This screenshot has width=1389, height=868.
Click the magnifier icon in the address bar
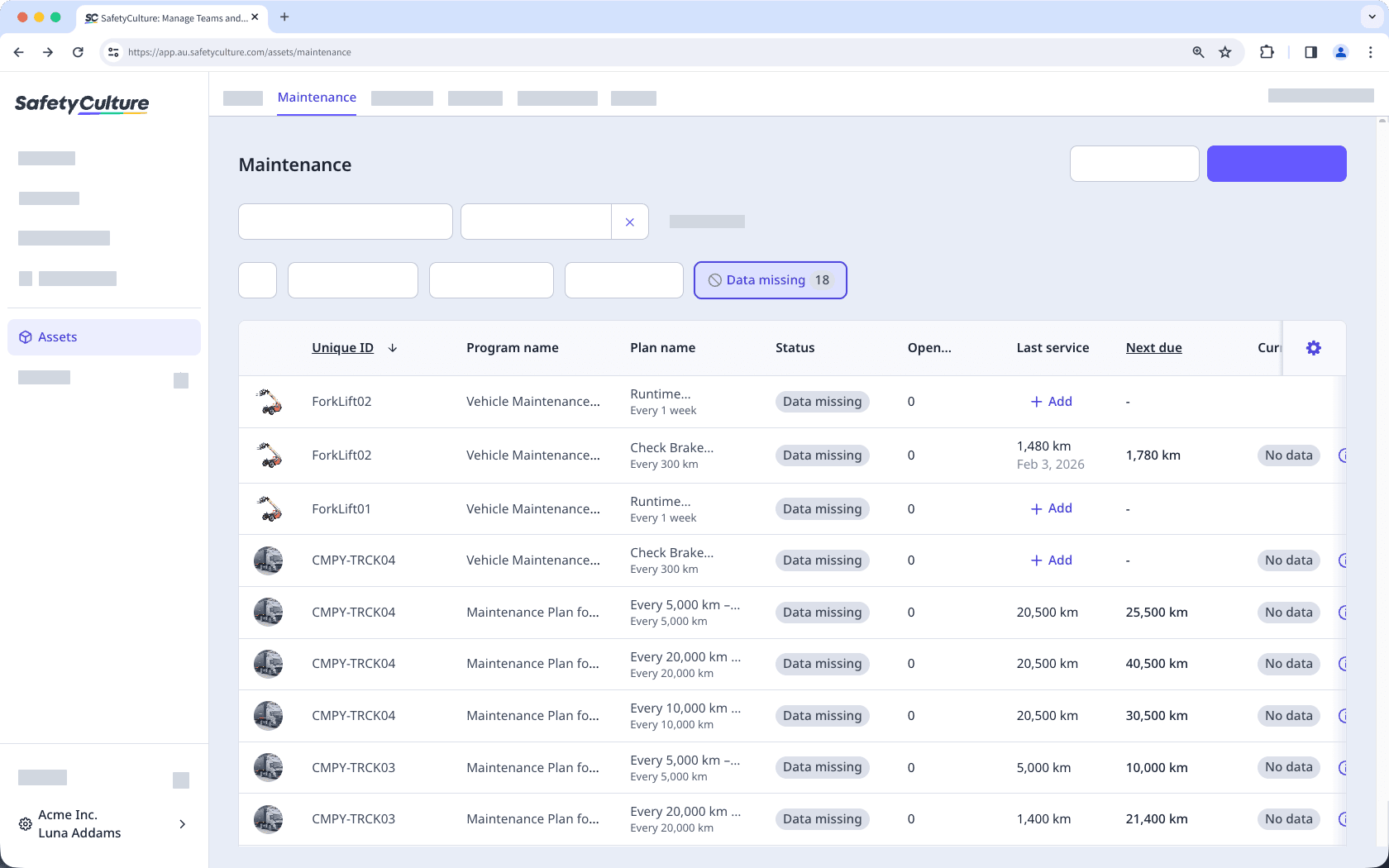(x=1197, y=51)
